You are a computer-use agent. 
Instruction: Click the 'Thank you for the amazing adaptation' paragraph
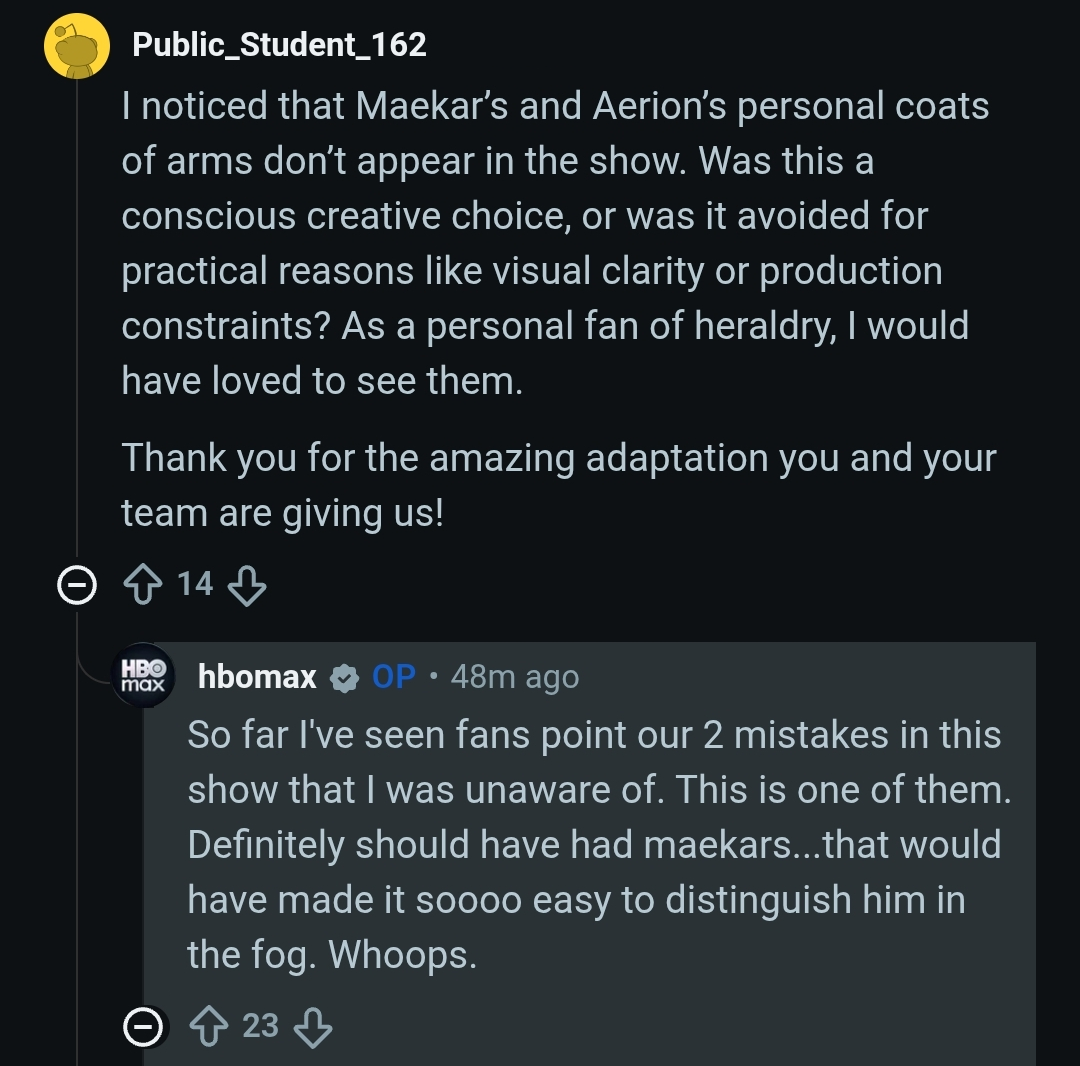[558, 485]
